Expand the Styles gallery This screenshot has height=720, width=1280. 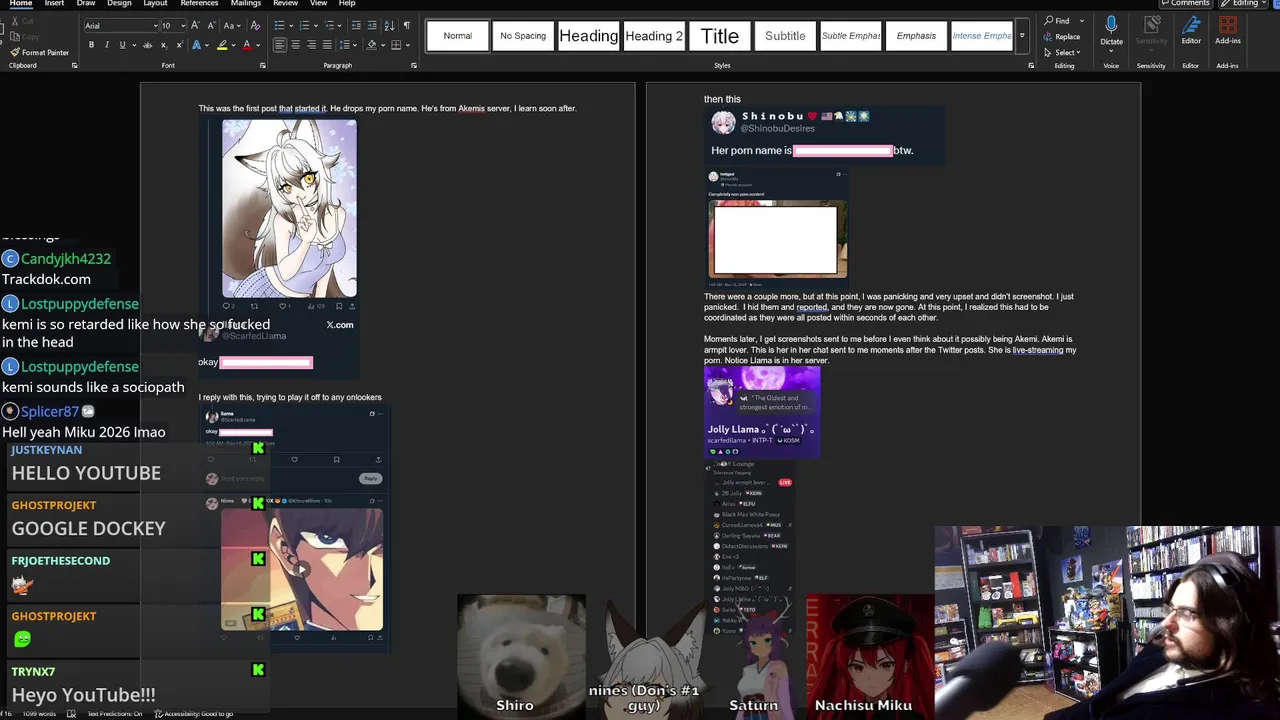(x=1022, y=36)
